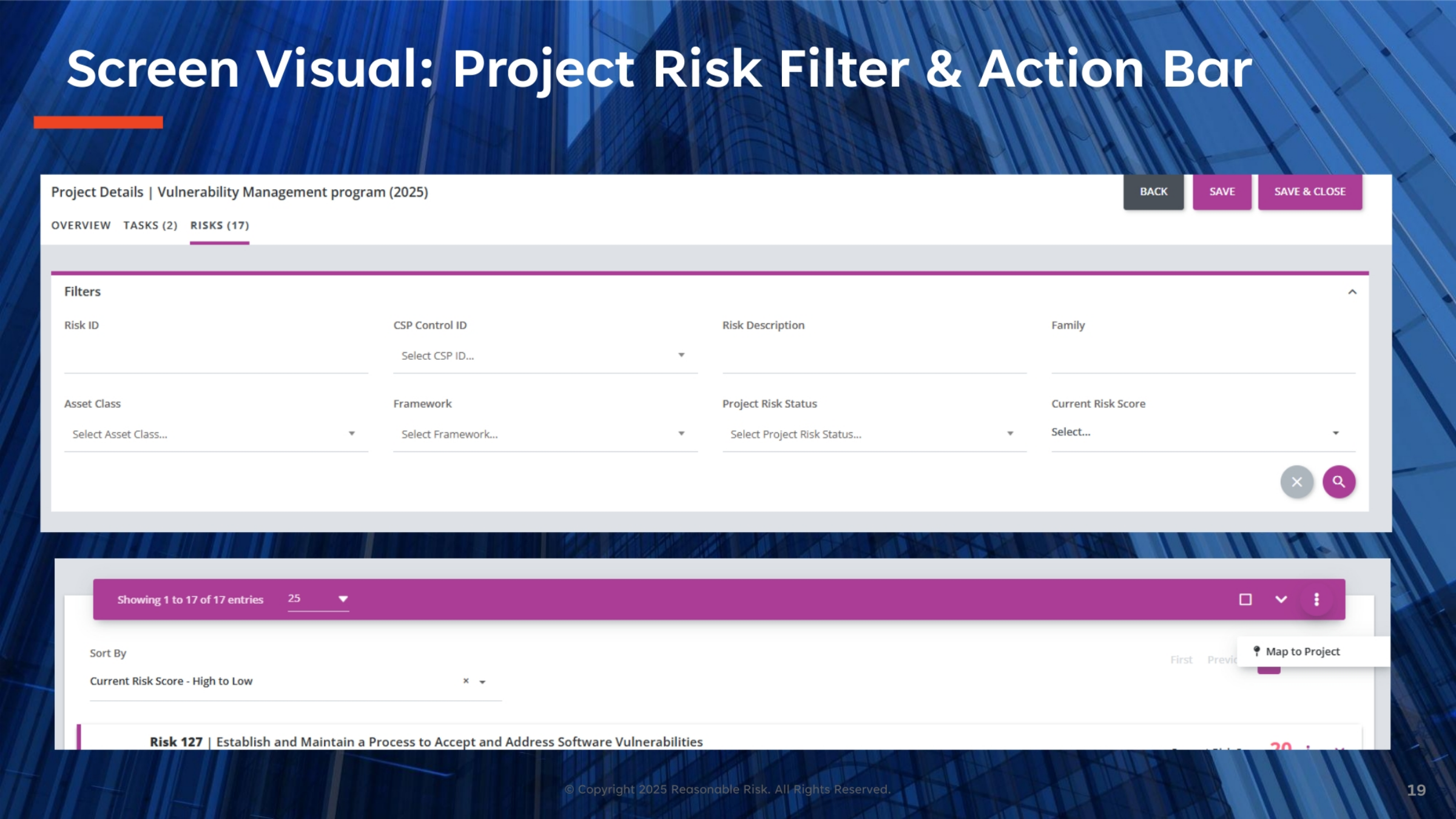1456x819 pixels.
Task: Clear filters with the gray X icon
Action: pos(1297,482)
